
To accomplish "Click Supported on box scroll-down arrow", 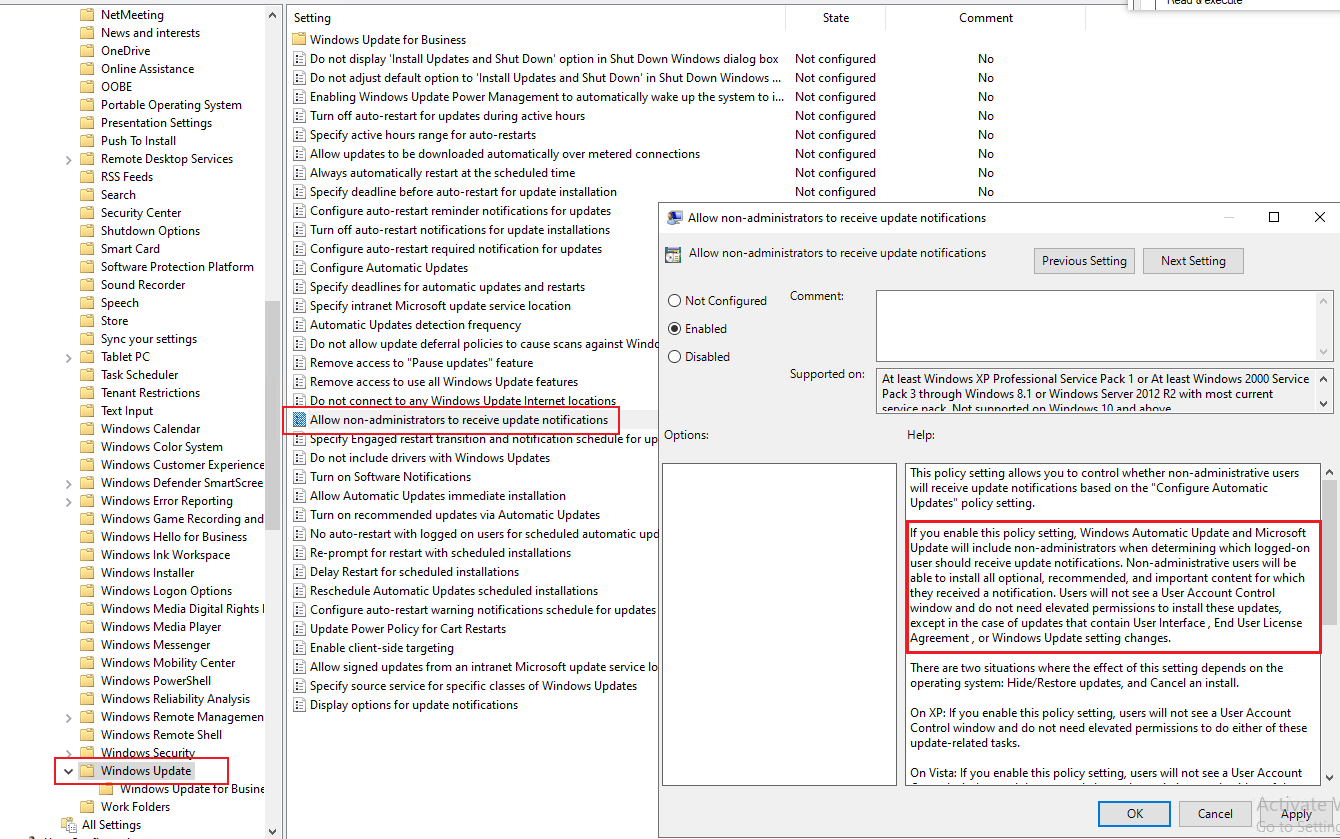I will pyautogui.click(x=1325, y=403).
